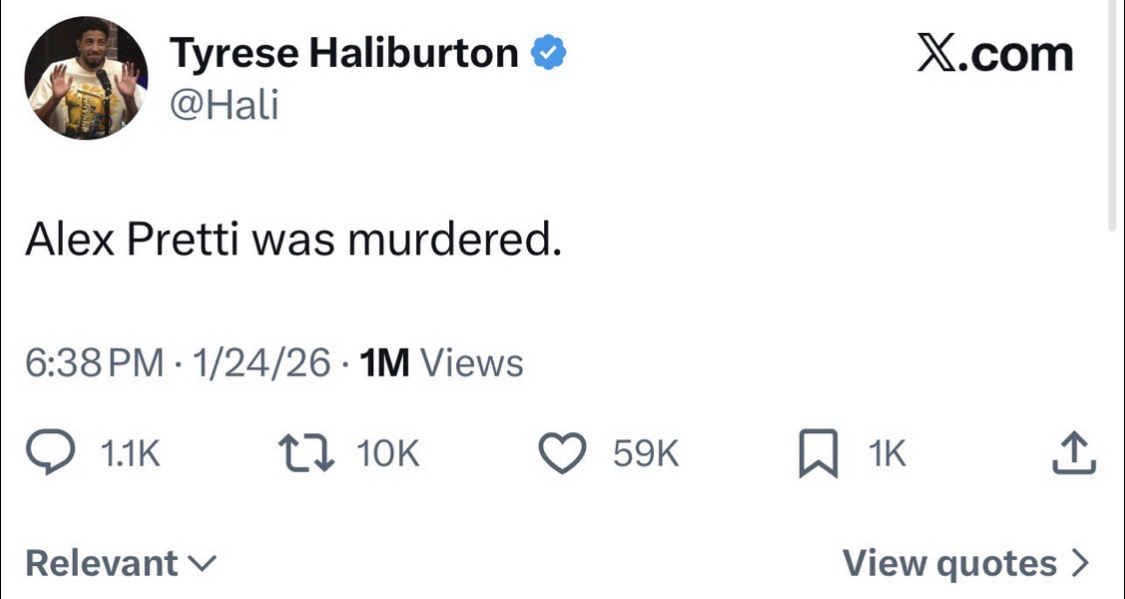
Task: Click the chevron next to View quotes
Action: click(1079, 563)
